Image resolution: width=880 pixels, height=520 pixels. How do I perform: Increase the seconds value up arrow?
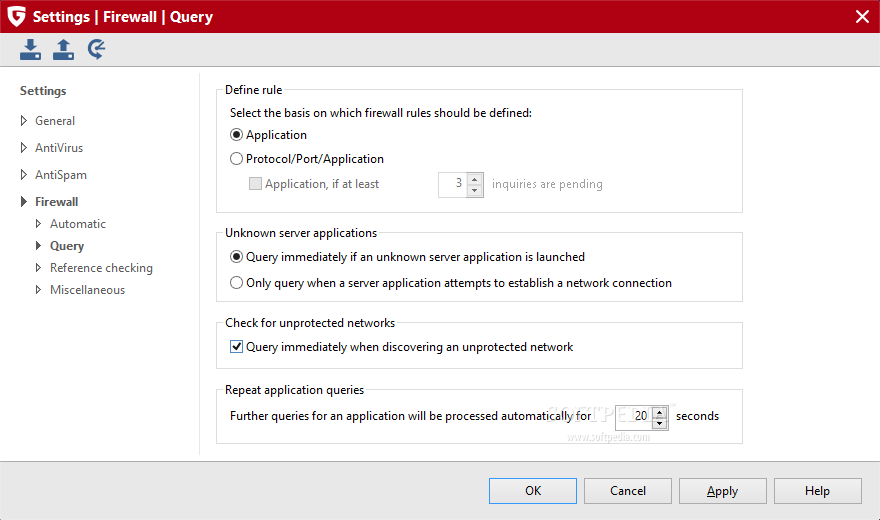660,412
